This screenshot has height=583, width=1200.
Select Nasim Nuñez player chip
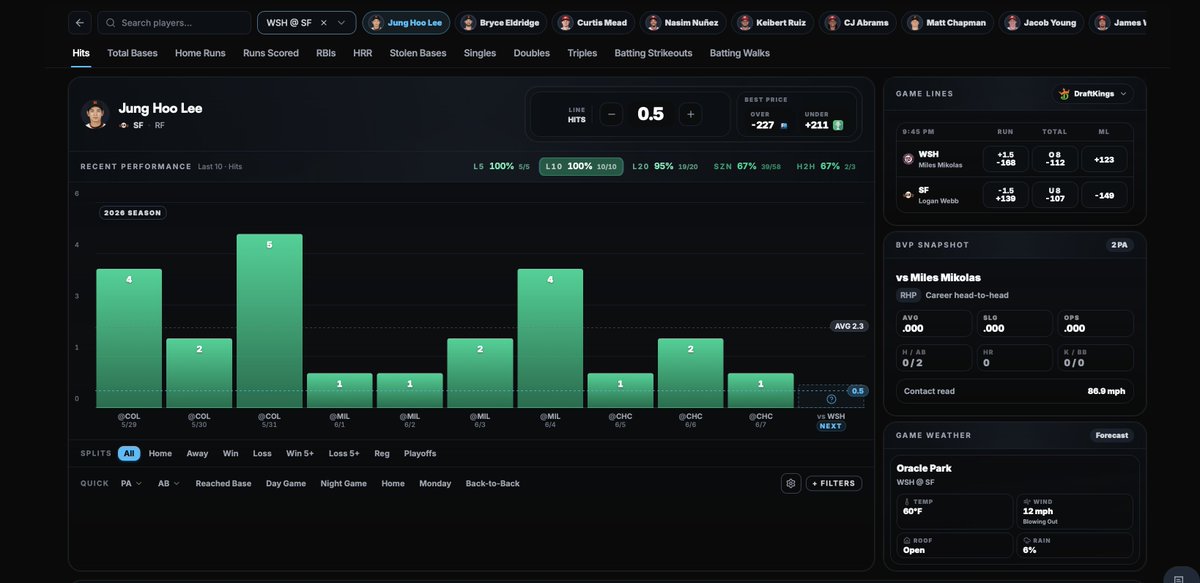(x=682, y=22)
